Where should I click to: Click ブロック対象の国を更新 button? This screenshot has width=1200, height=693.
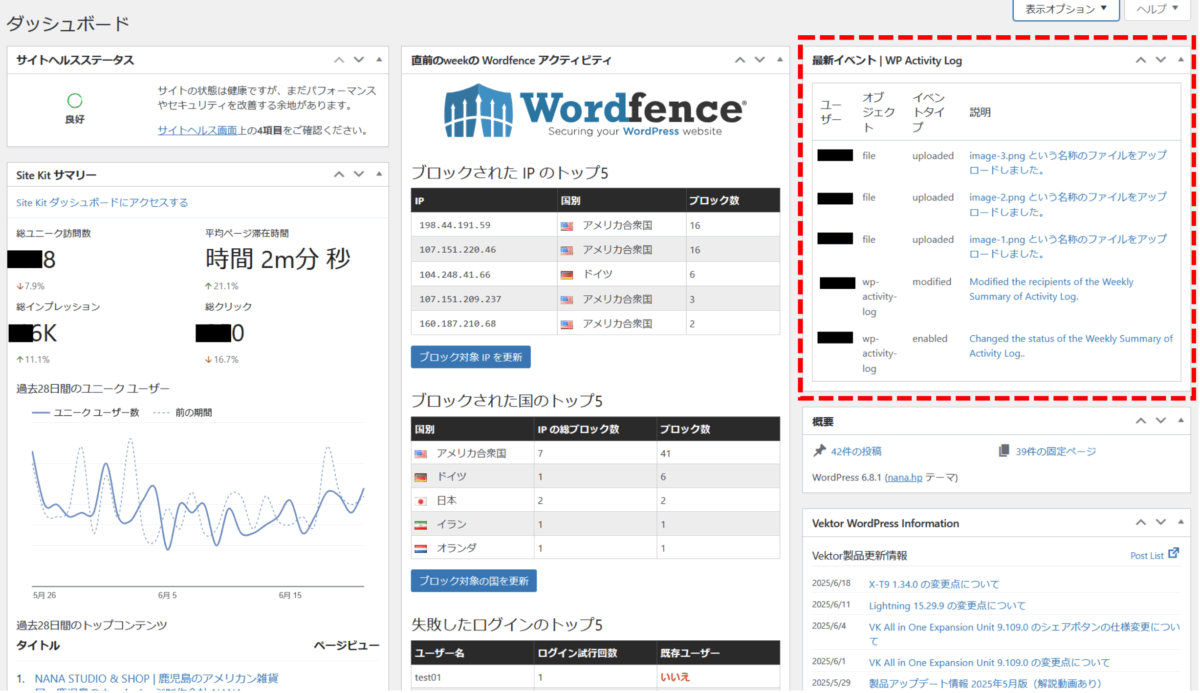click(474, 581)
